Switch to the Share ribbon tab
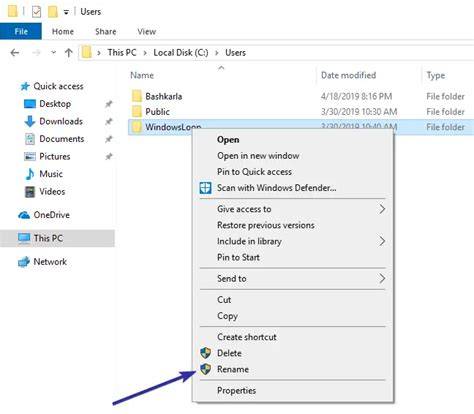The width and height of the screenshot is (474, 414). [x=106, y=31]
